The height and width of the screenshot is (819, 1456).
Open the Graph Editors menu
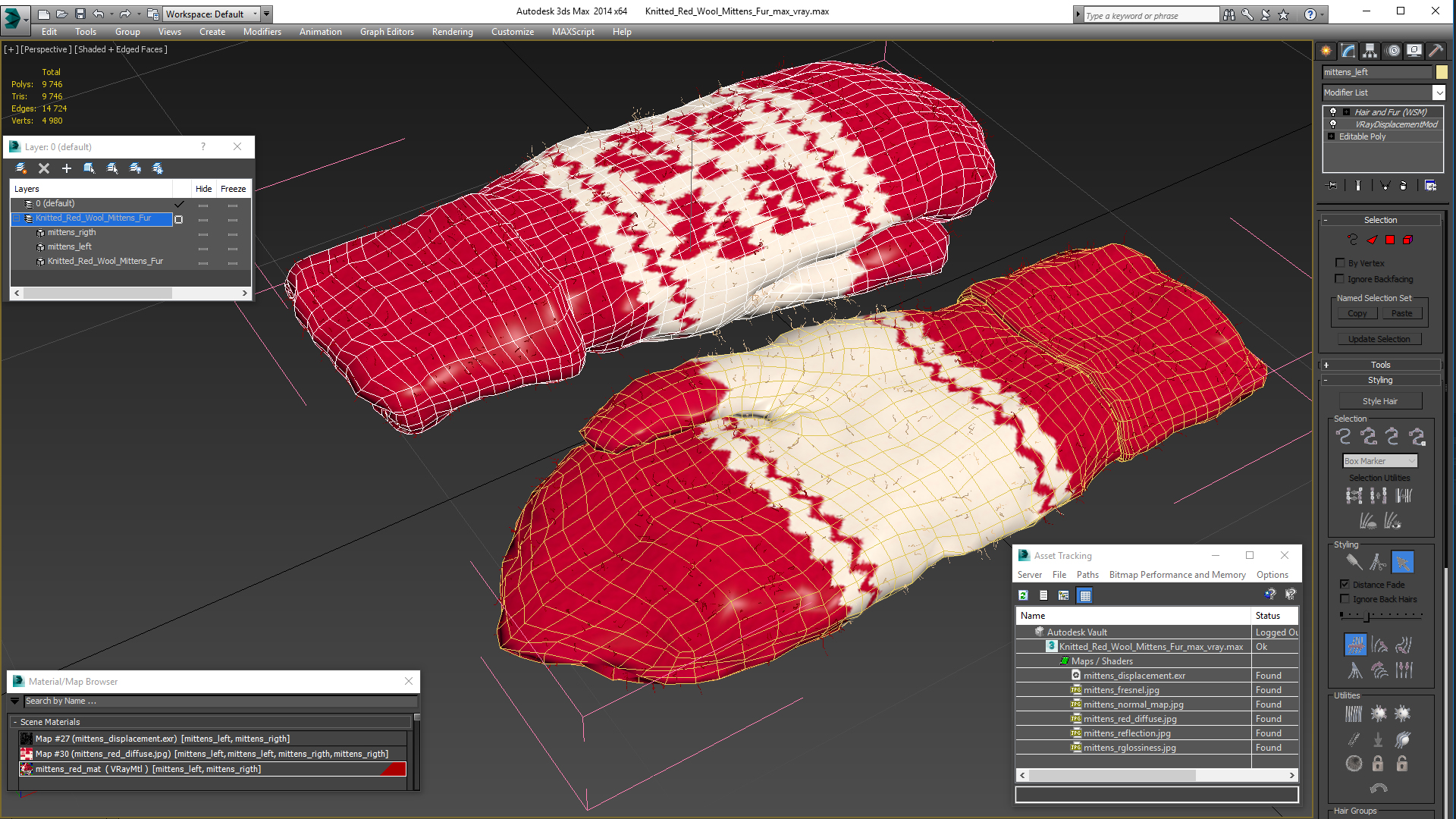387,32
